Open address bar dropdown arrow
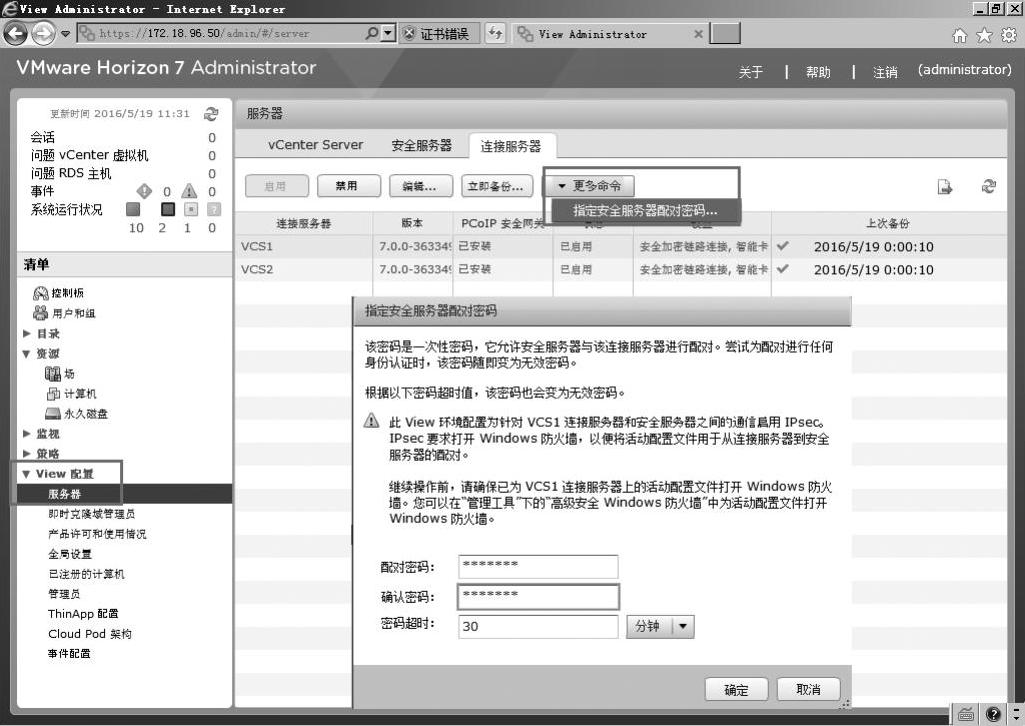 pos(388,33)
